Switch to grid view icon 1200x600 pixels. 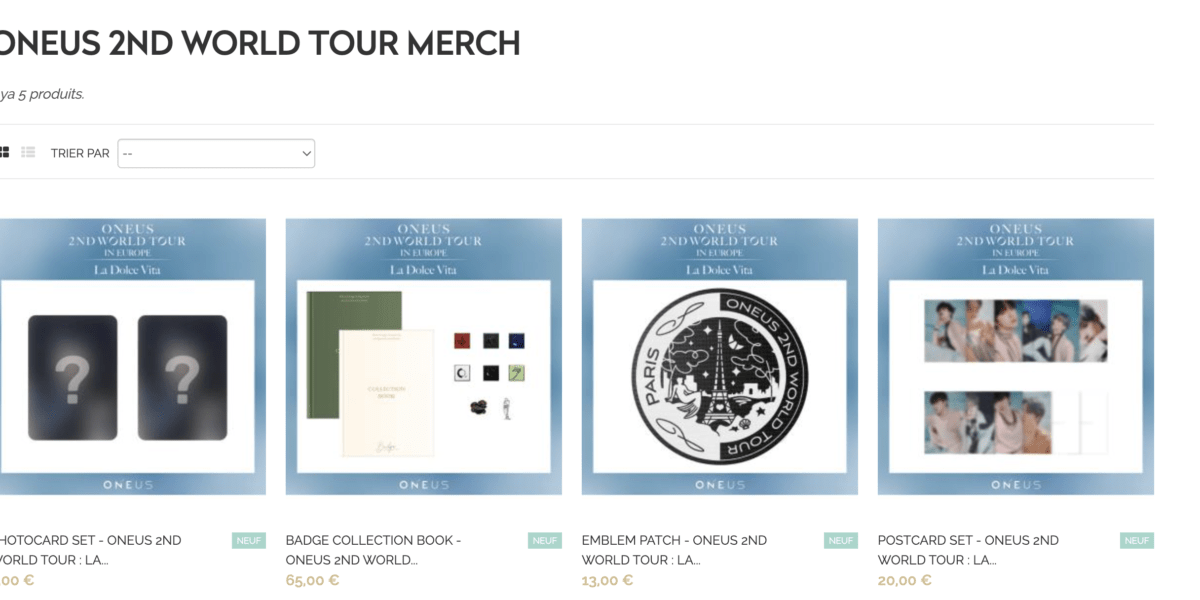click(x=4, y=152)
